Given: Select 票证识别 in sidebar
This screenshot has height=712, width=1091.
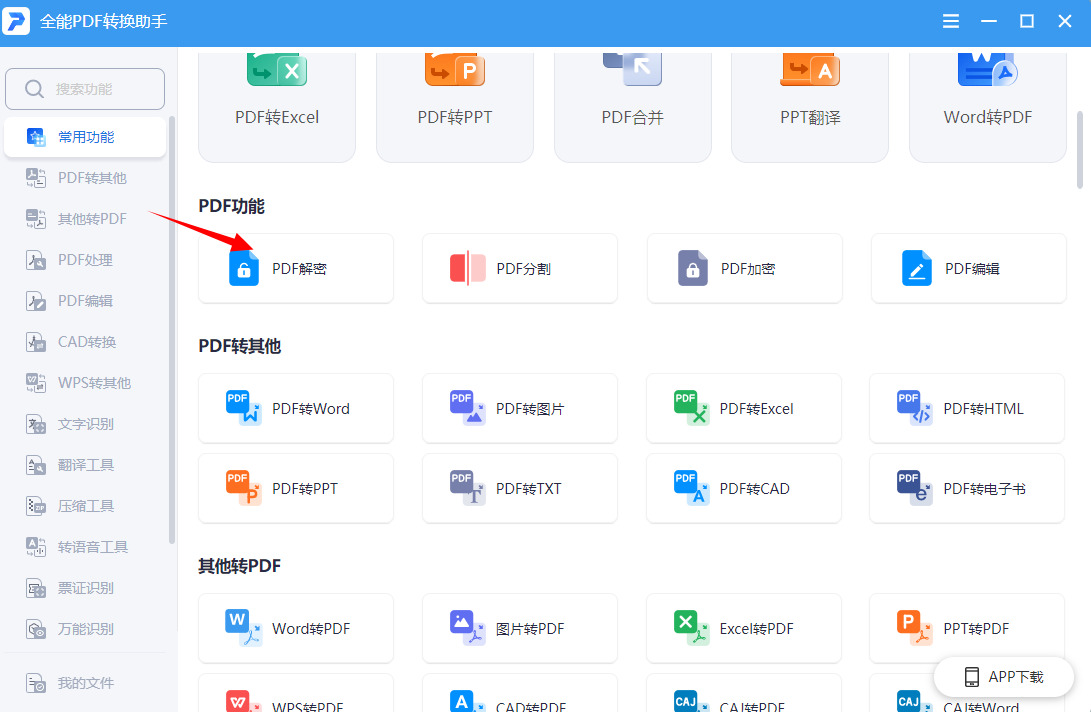Looking at the screenshot, I should [85, 589].
